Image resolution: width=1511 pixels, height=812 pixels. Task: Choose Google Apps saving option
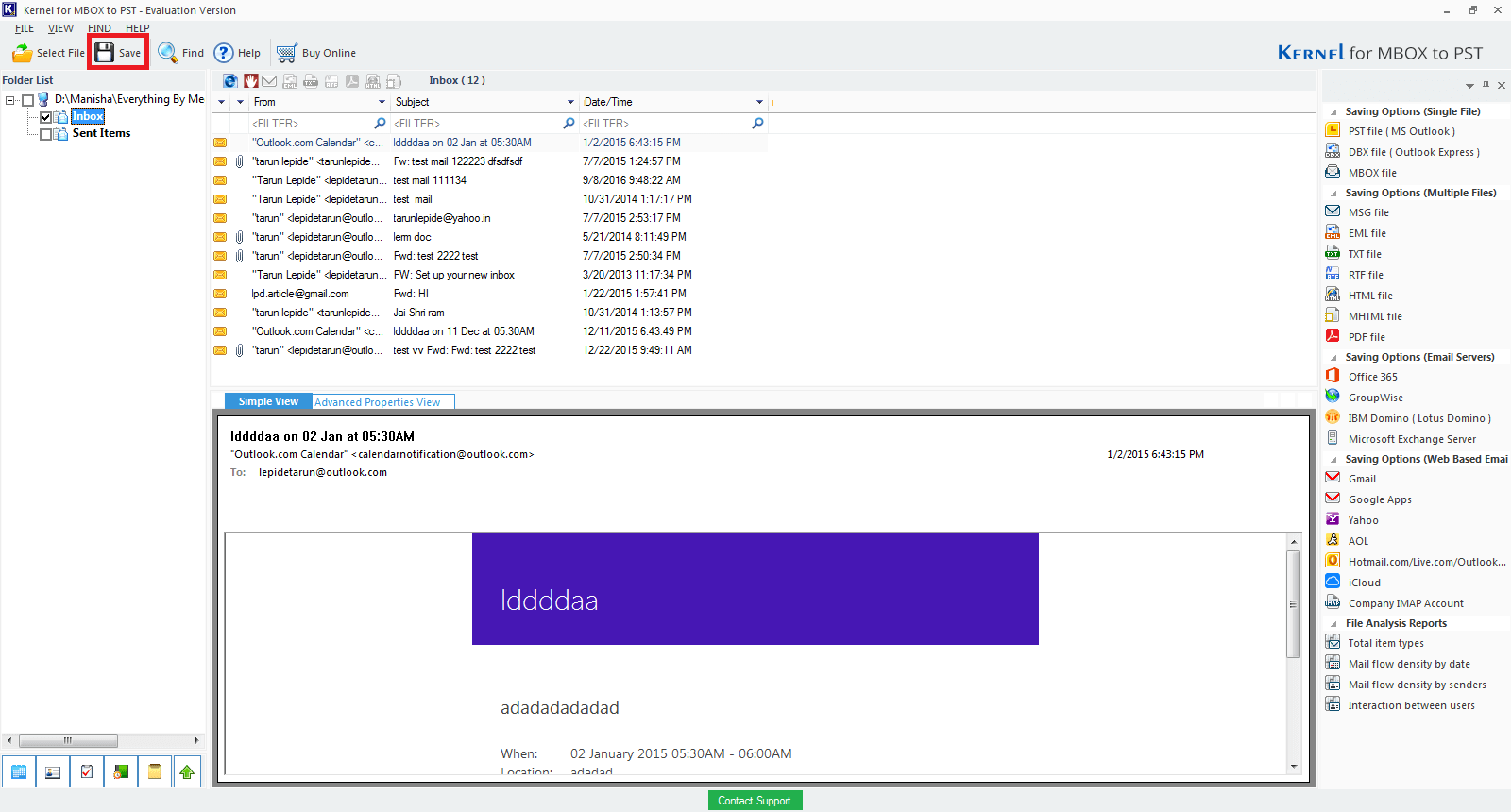1368,499
